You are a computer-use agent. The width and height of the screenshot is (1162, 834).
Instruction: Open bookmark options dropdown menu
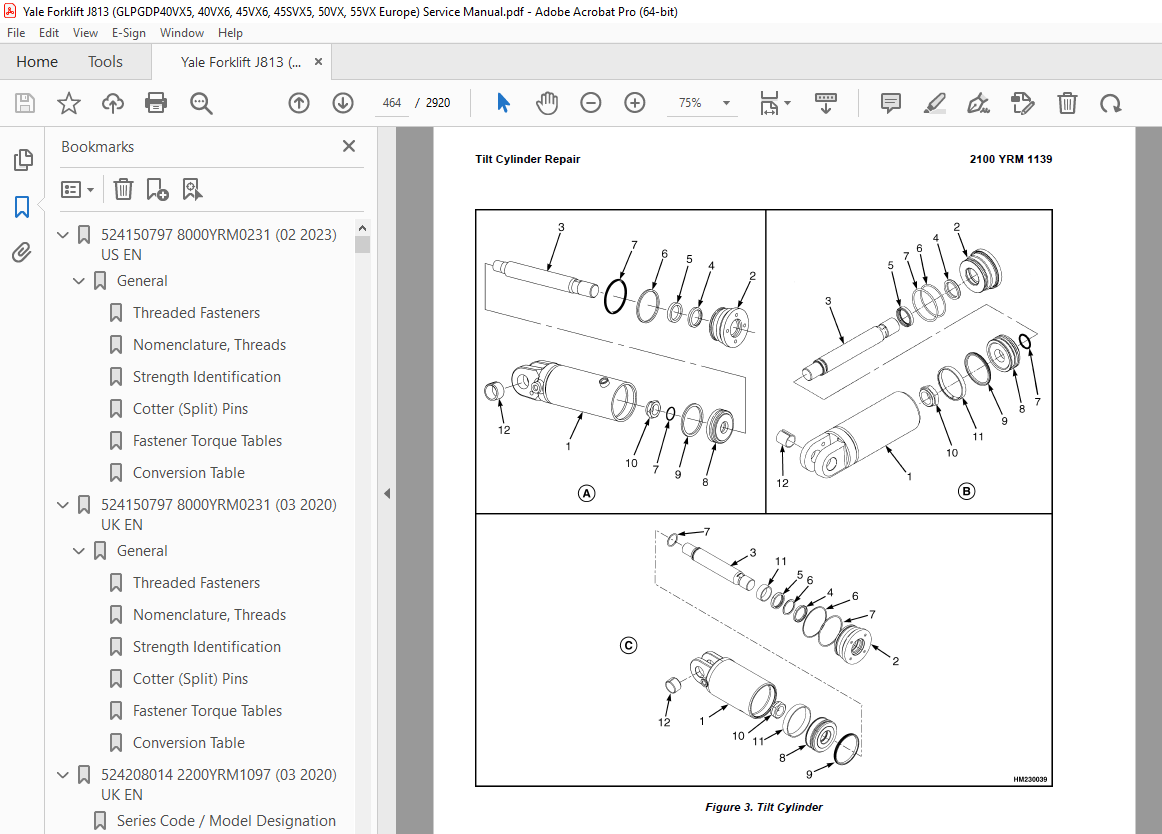click(78, 190)
